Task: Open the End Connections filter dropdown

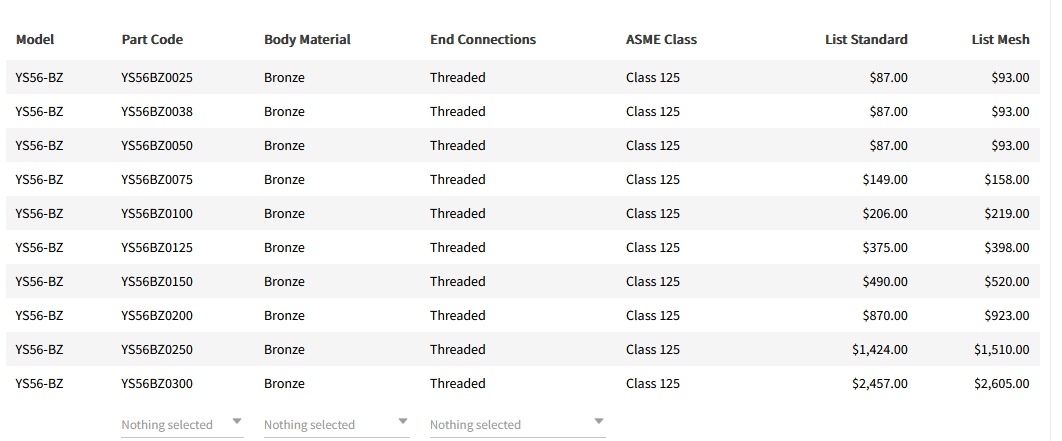Action: (517, 424)
